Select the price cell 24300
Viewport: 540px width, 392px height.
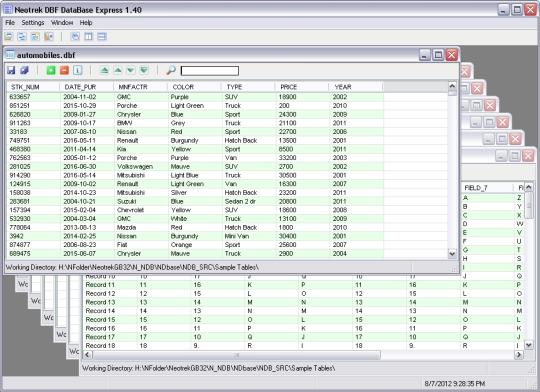coord(302,114)
